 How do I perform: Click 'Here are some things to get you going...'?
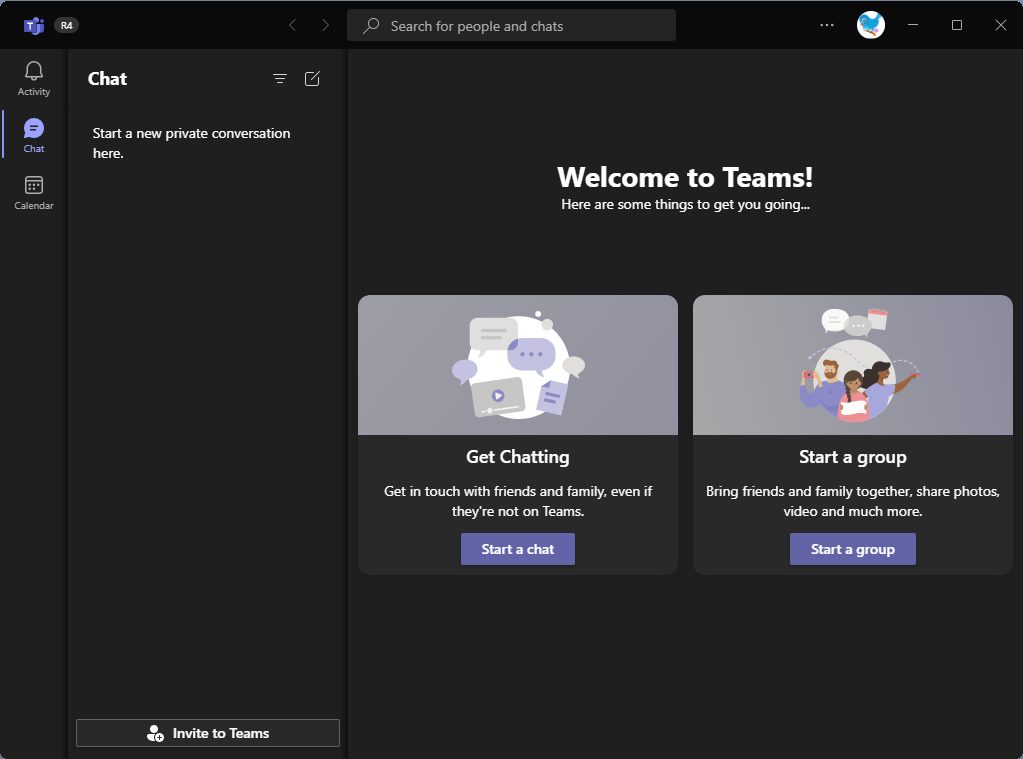pyautogui.click(x=685, y=204)
